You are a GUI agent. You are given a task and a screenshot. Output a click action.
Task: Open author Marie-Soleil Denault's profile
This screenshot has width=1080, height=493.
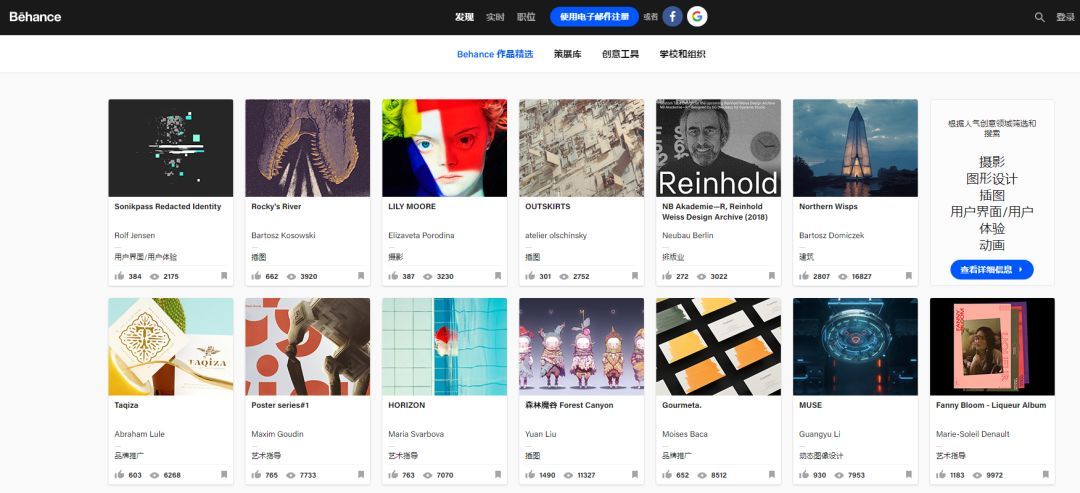click(x=973, y=434)
